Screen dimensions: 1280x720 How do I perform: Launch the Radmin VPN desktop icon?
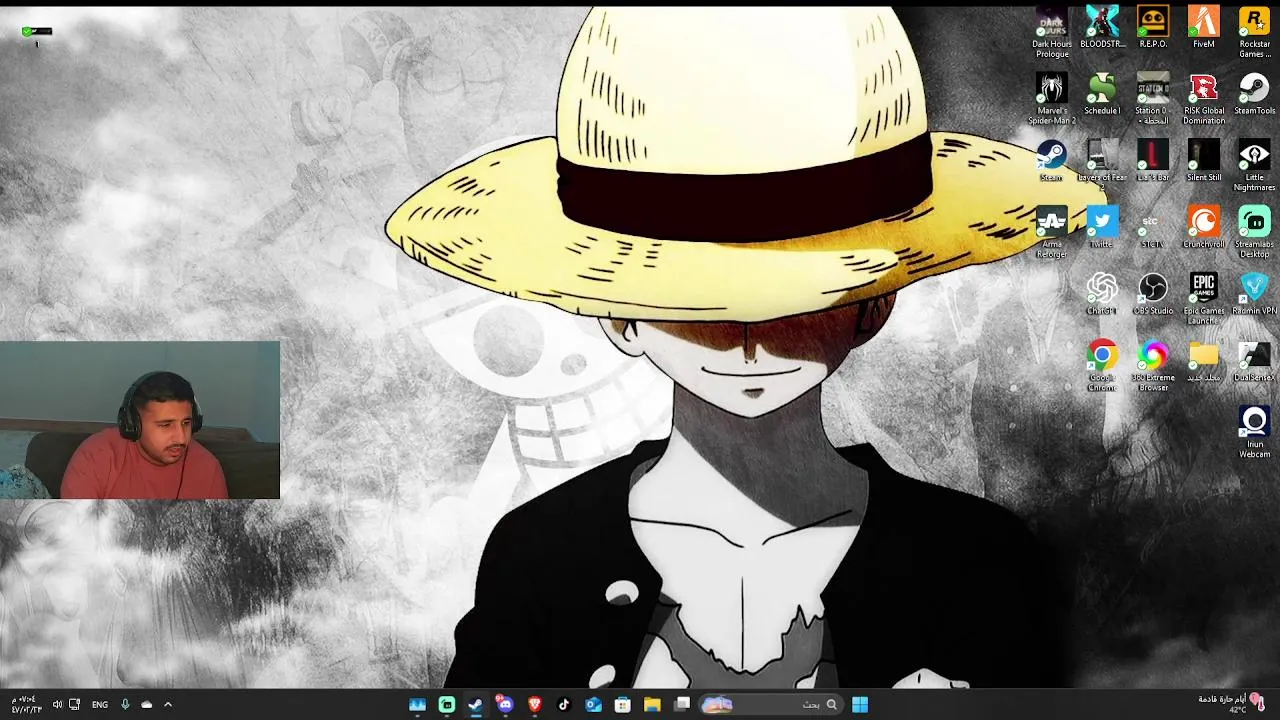(1254, 294)
